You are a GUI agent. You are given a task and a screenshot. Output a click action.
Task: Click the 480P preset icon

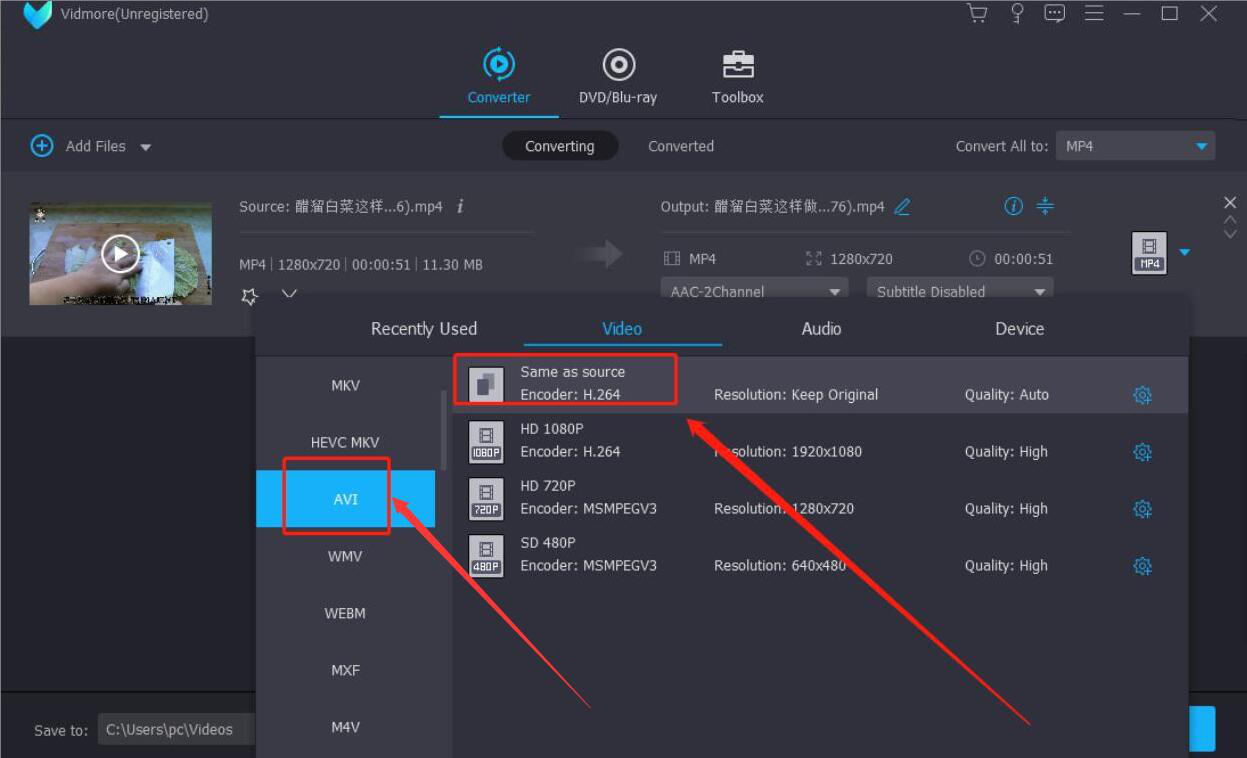486,555
